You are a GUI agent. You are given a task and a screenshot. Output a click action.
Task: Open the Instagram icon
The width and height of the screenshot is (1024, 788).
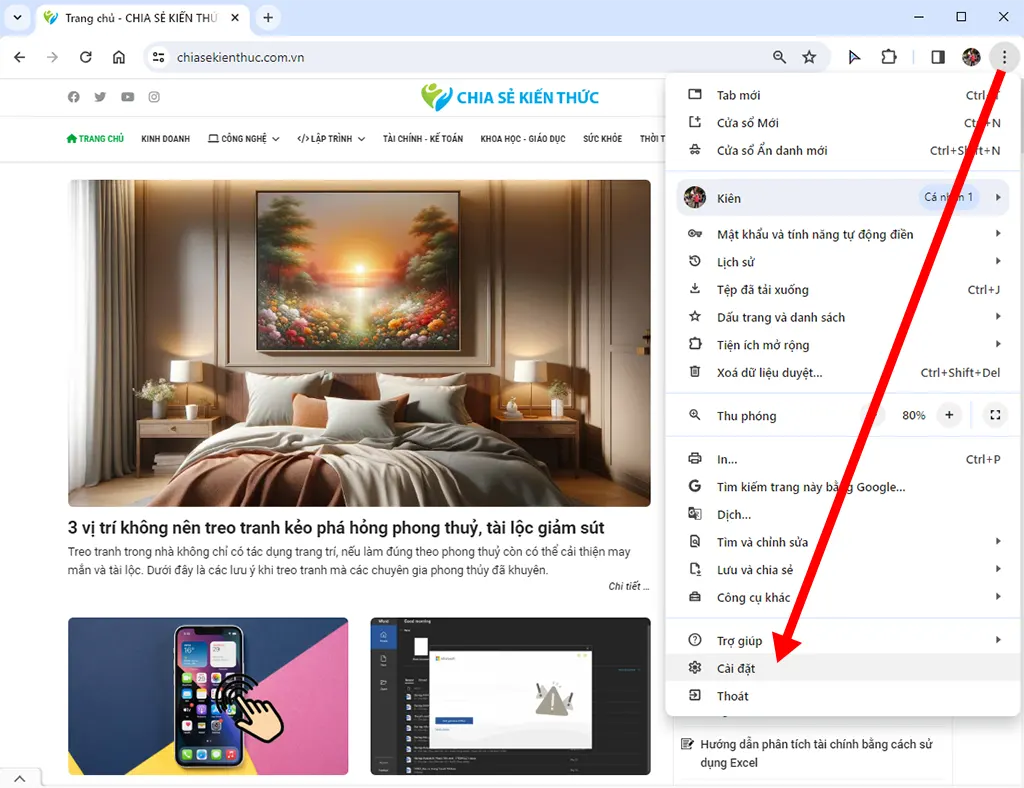point(154,96)
